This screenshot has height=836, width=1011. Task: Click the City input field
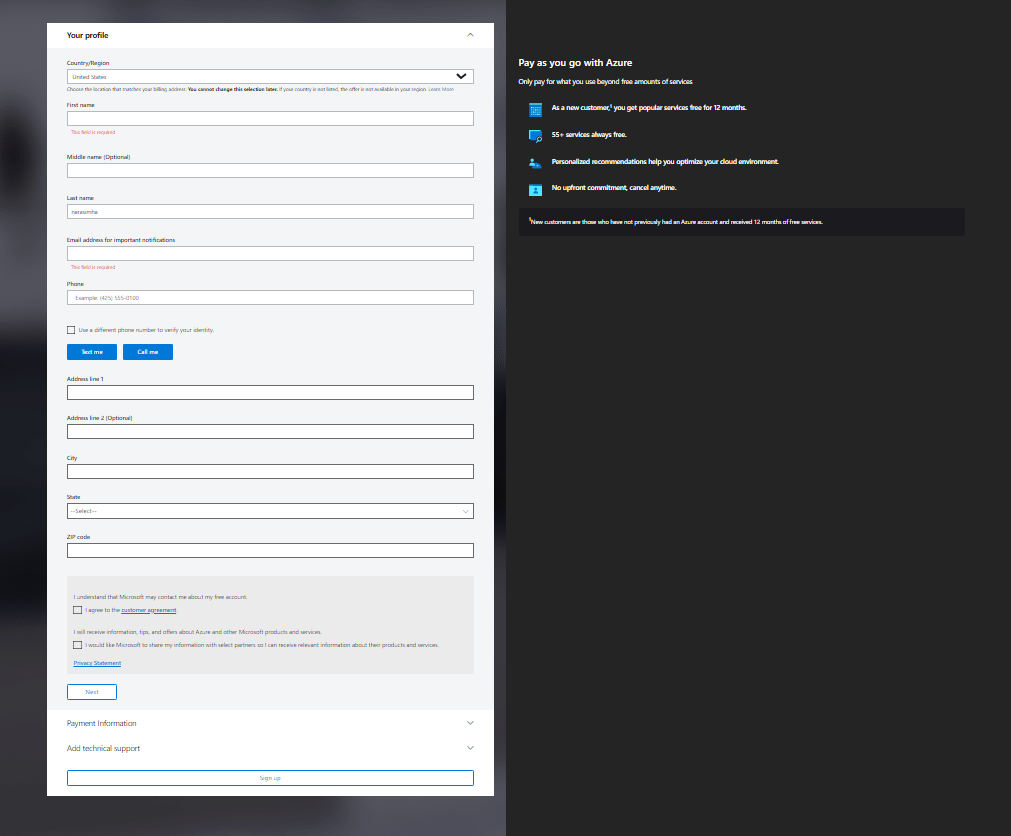pos(270,471)
